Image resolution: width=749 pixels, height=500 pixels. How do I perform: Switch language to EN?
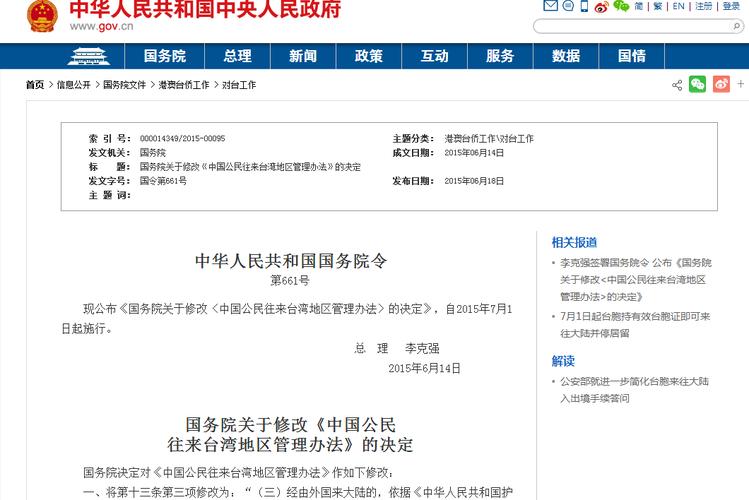coord(678,6)
